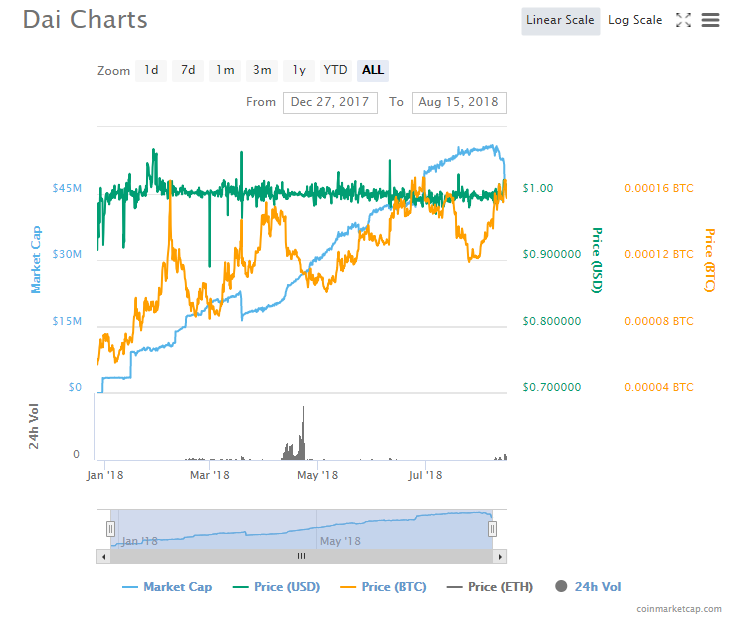Click scrollbar left arrow
The image size is (755, 636).
(x=104, y=557)
